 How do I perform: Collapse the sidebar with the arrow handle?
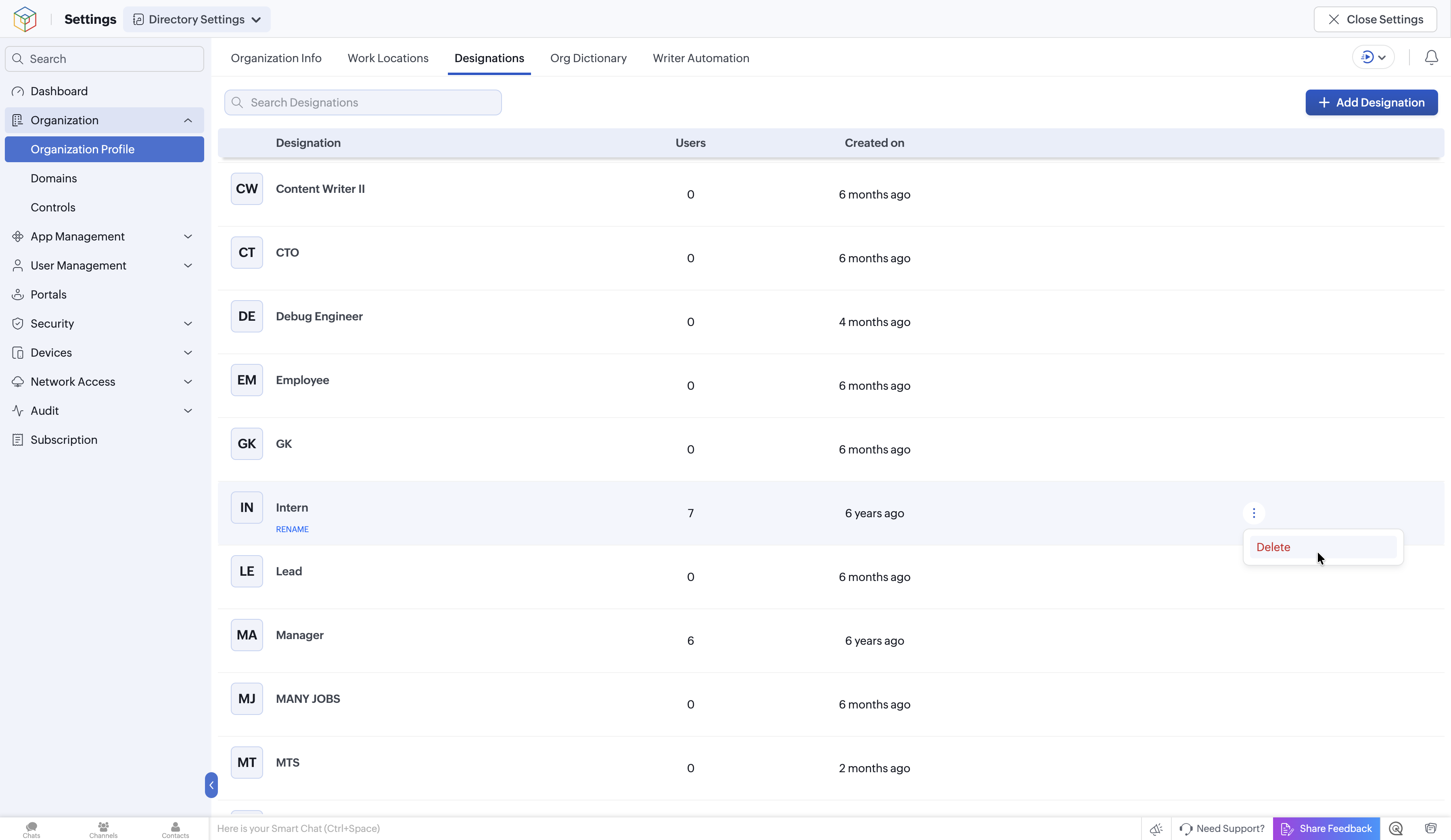(x=211, y=785)
